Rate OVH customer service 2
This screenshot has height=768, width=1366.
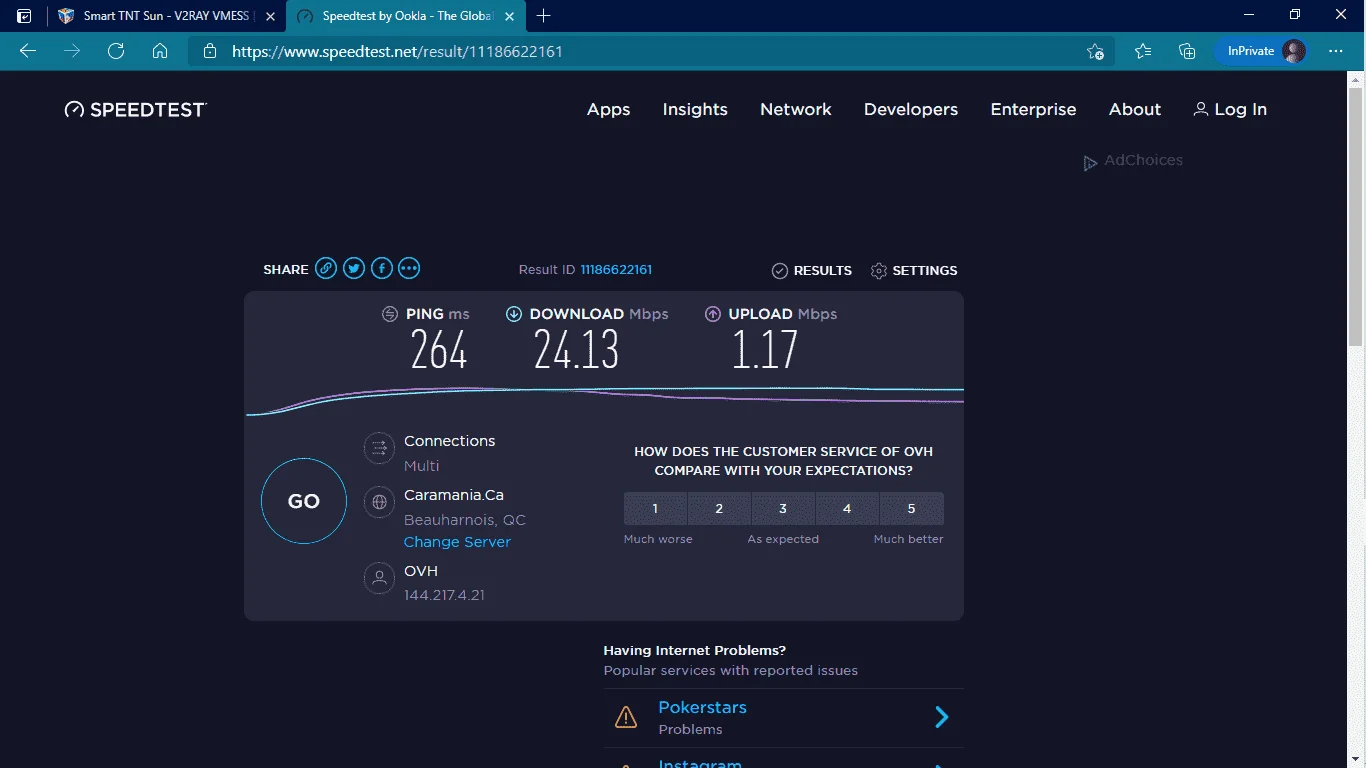[x=719, y=508]
